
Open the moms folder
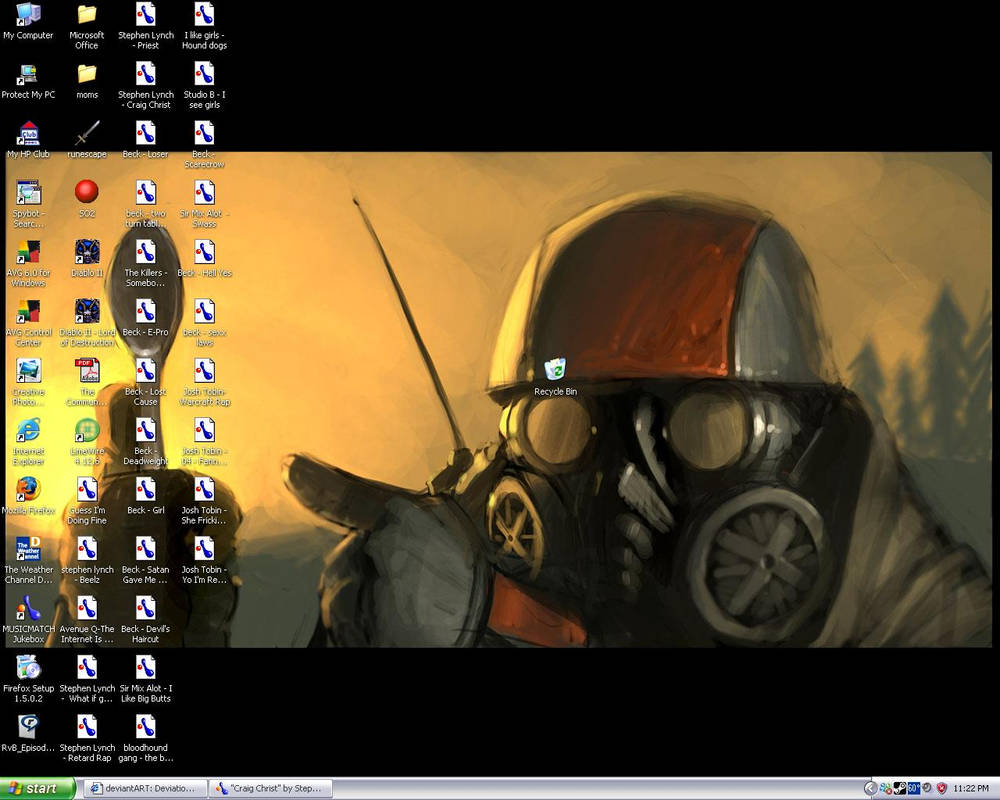(87, 75)
